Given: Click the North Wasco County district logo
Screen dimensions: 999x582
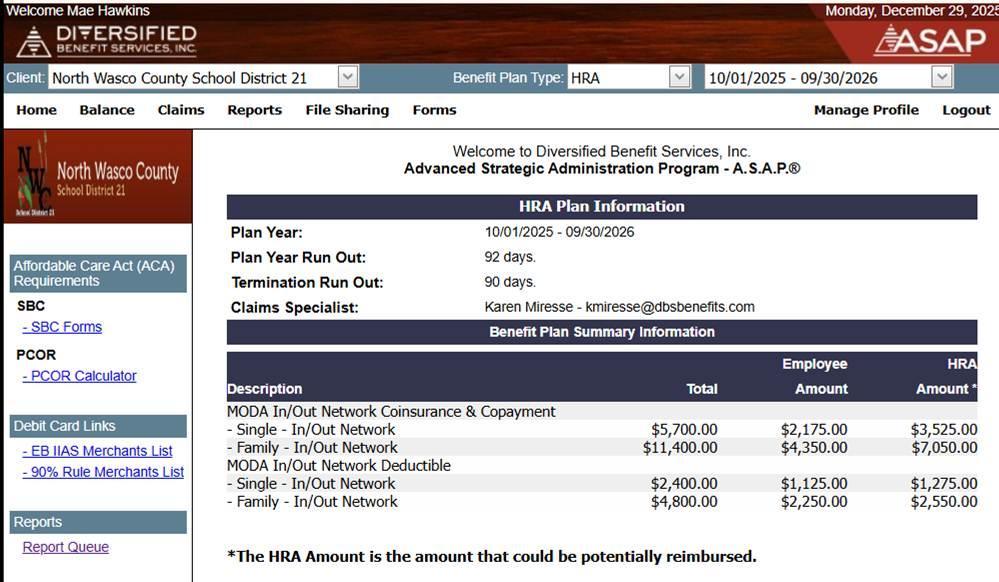Looking at the screenshot, I should (x=97, y=177).
